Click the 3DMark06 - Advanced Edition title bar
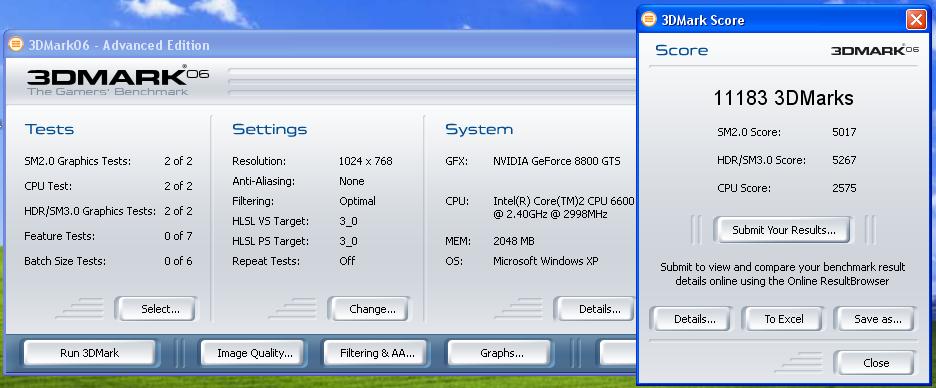The image size is (936, 388). (319, 45)
